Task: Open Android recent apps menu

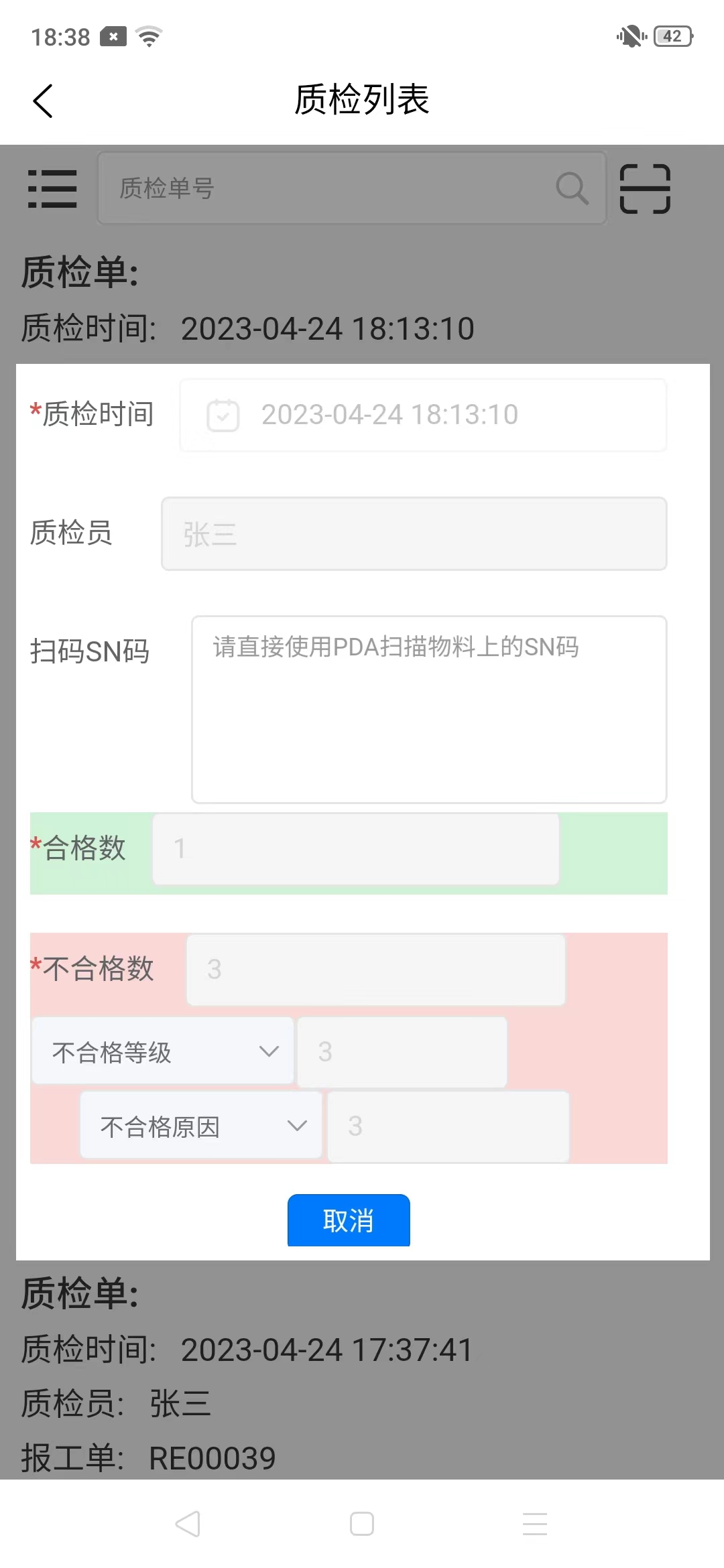Action: coord(535,1524)
